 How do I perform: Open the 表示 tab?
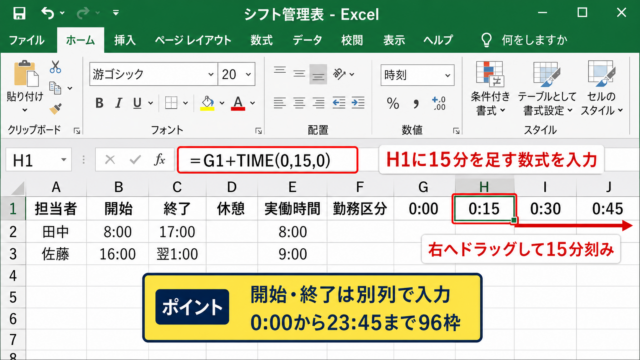click(x=394, y=40)
